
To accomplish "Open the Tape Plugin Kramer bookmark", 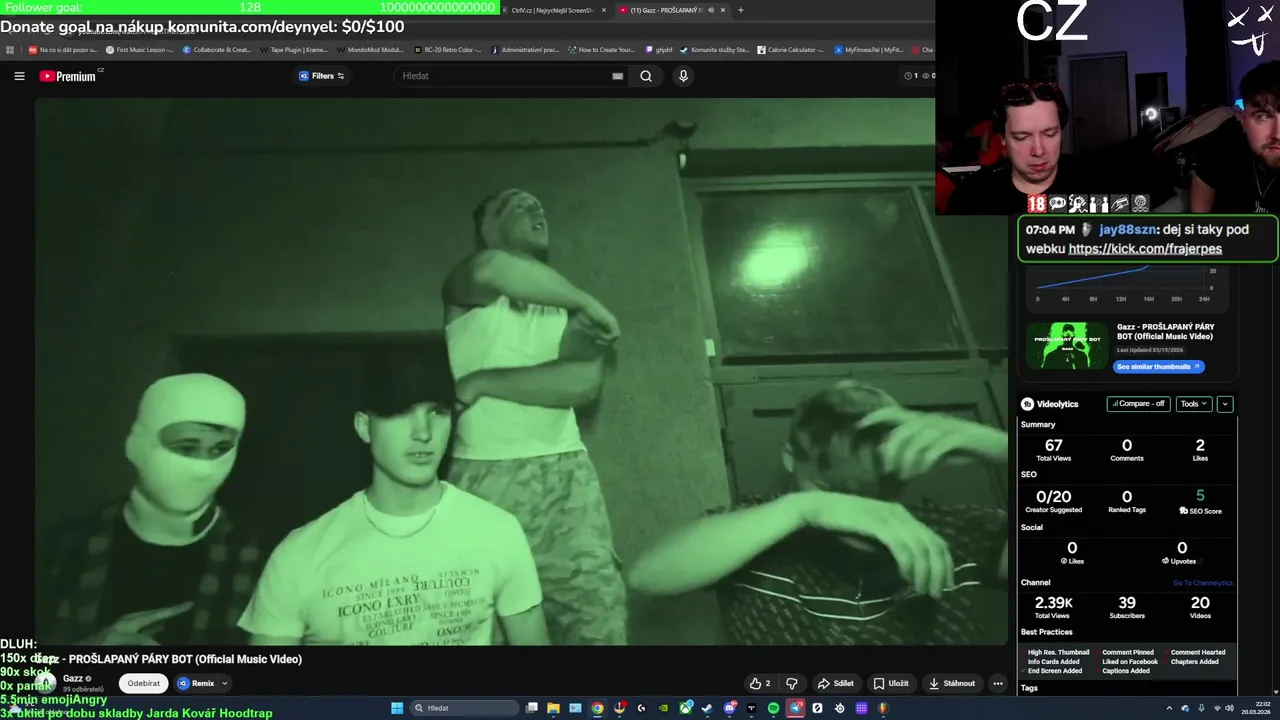I will coord(293,49).
